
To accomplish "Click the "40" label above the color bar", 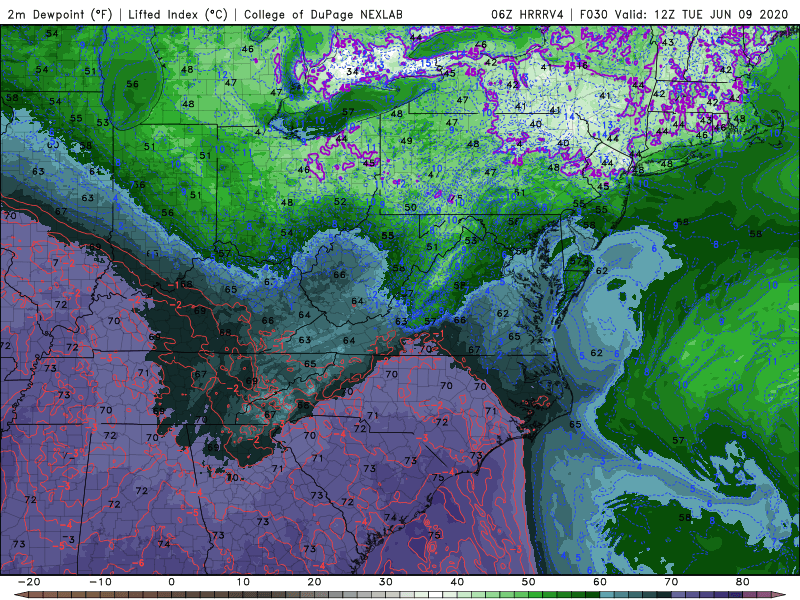I will [x=457, y=582].
